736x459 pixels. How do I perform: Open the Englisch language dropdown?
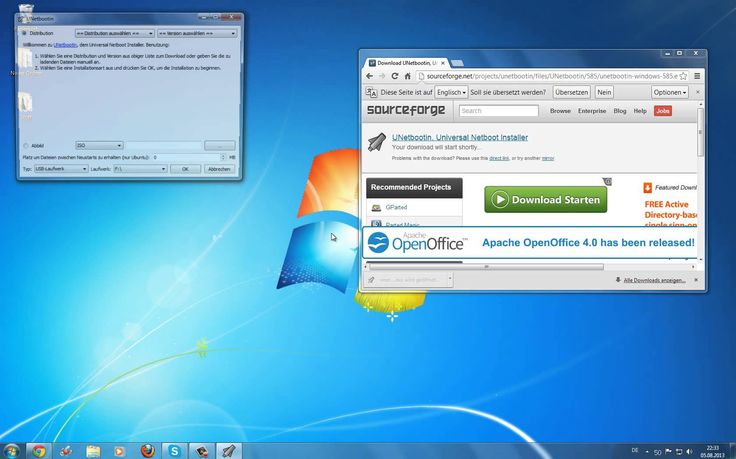[451, 92]
